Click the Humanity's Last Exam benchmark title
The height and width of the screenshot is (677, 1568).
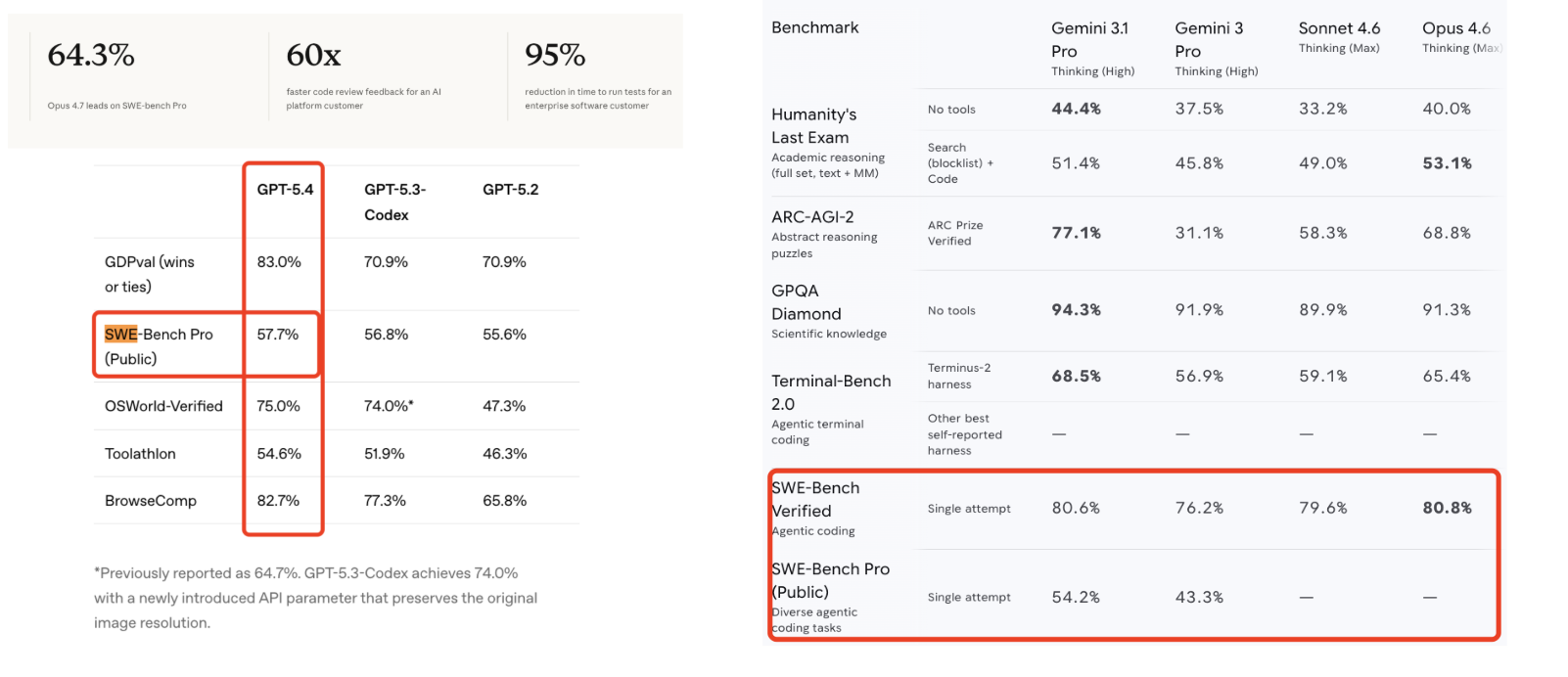tap(813, 126)
